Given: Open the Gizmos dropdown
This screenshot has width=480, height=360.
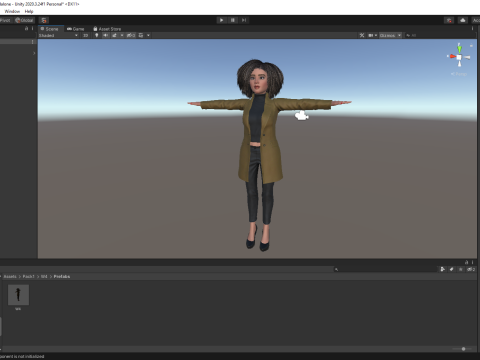Looking at the screenshot, I should click(390, 35).
